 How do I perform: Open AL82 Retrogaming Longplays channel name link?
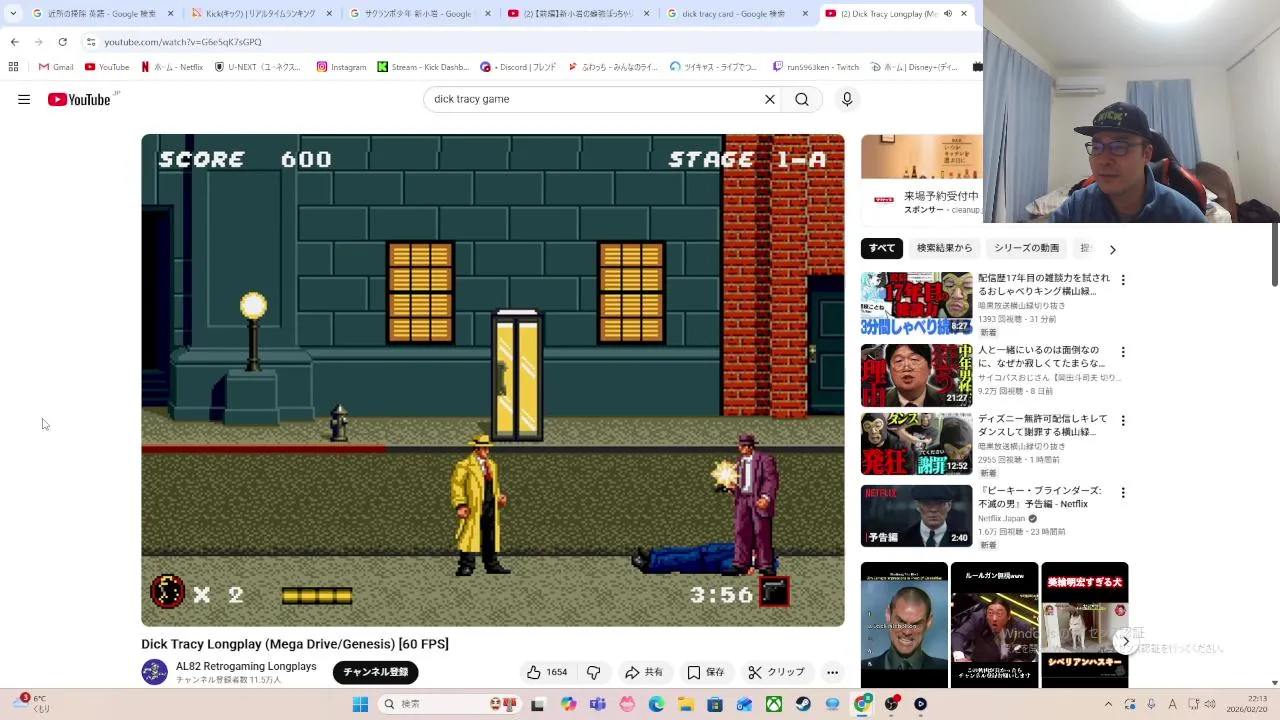(x=246, y=666)
